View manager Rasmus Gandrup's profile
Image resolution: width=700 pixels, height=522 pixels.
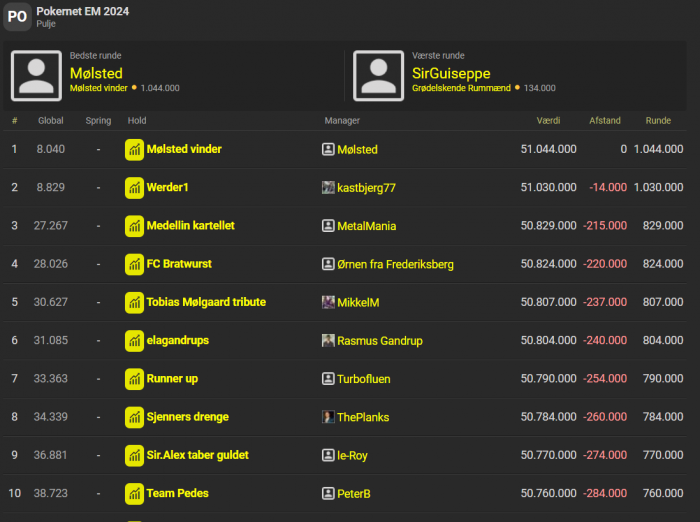click(x=380, y=341)
